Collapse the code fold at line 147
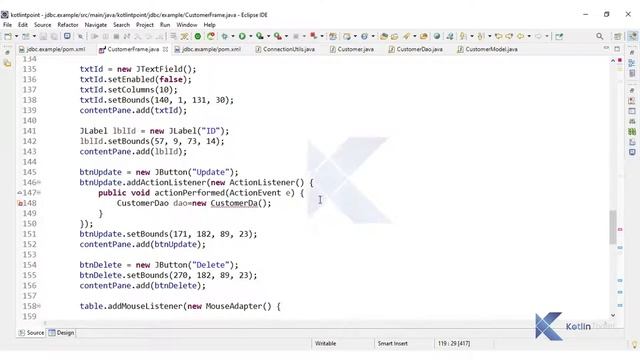640x360 pixels. click(39, 193)
